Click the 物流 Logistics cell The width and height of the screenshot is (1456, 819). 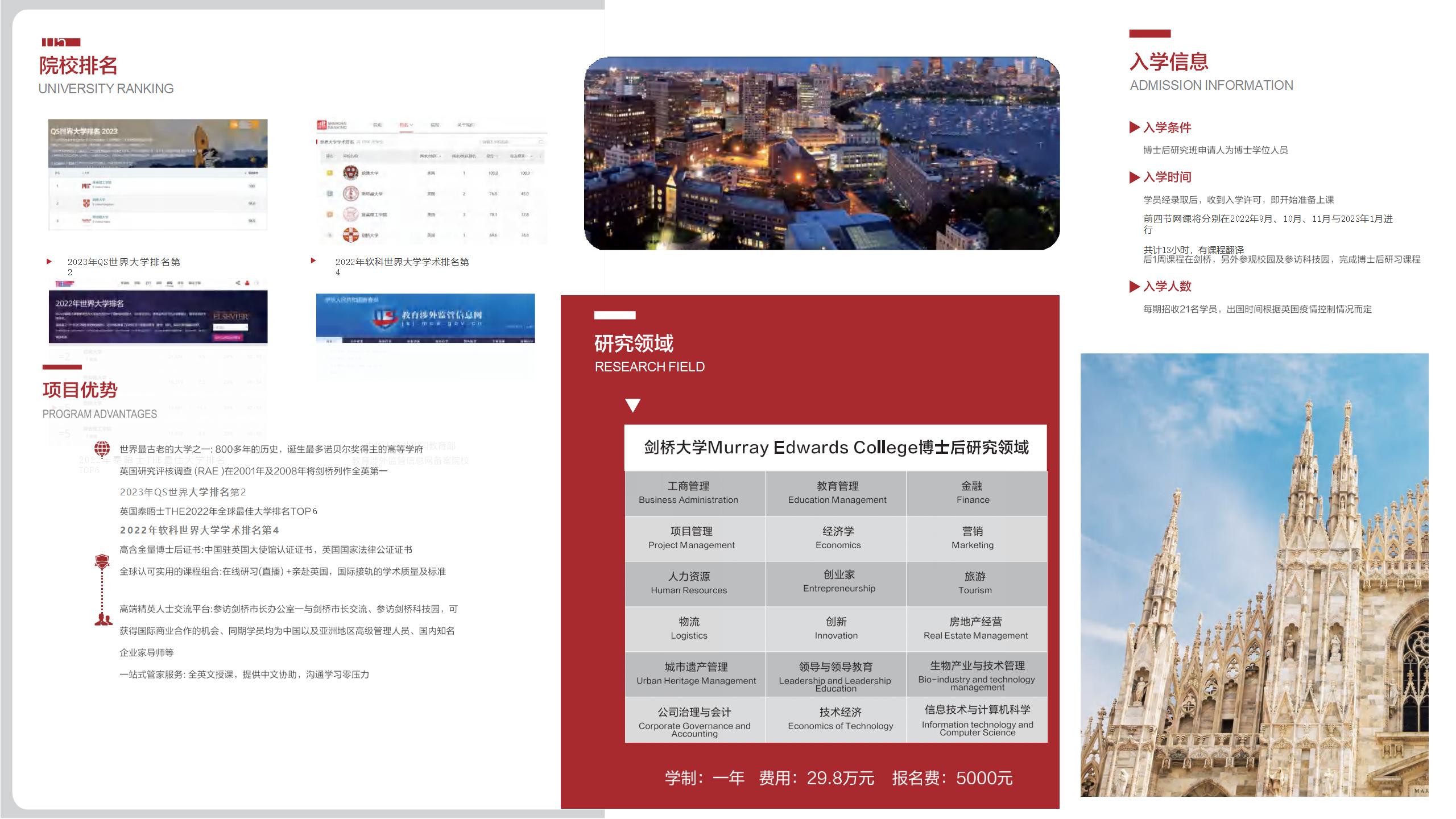(695, 629)
